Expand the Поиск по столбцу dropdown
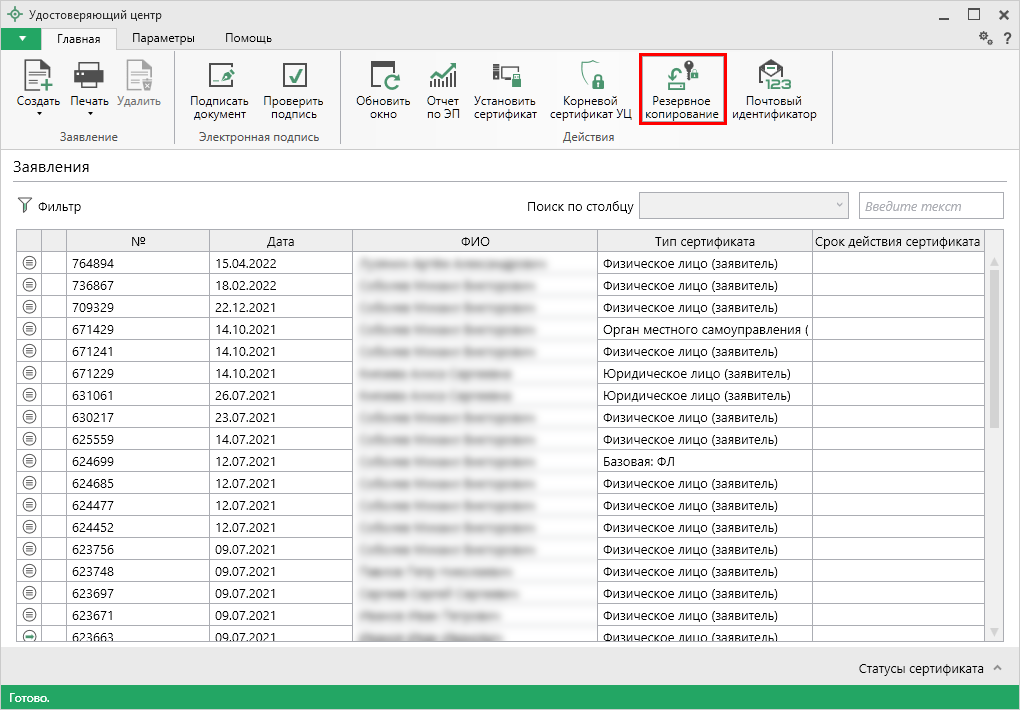 tap(838, 206)
